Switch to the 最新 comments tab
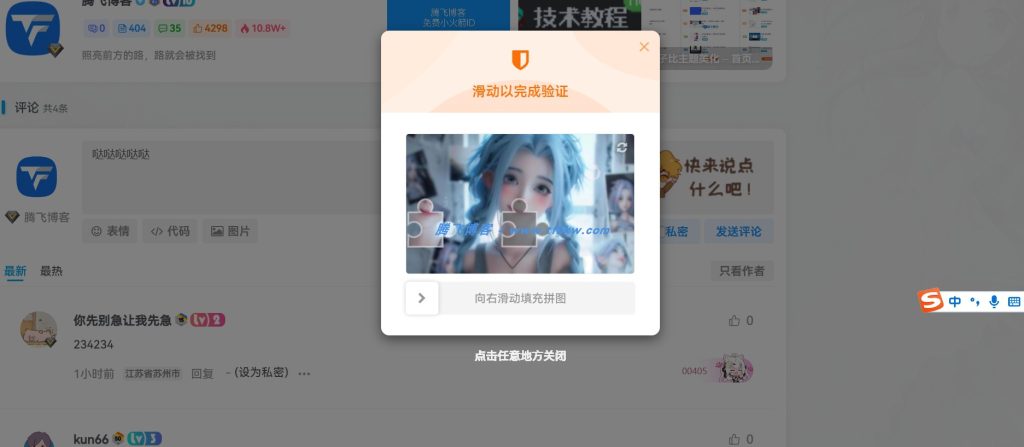 15,271
